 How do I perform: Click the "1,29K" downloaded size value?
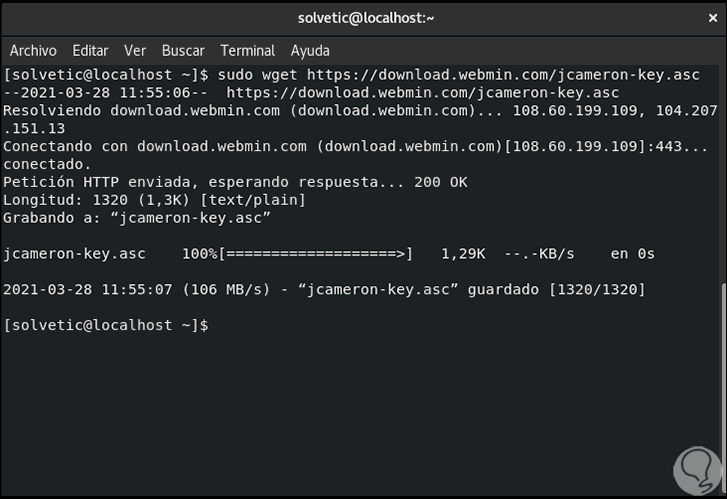(x=463, y=254)
